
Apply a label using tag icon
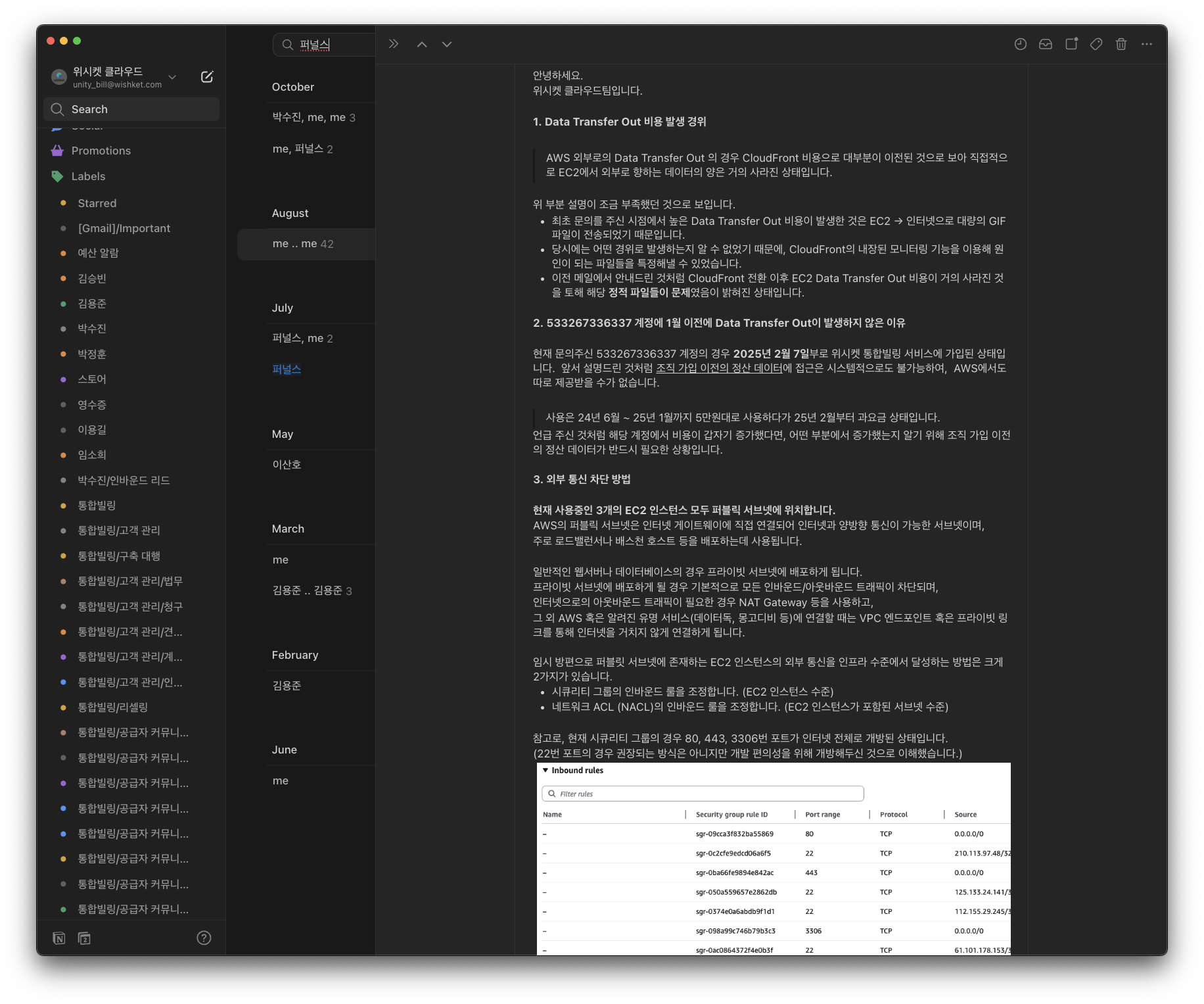(1096, 44)
